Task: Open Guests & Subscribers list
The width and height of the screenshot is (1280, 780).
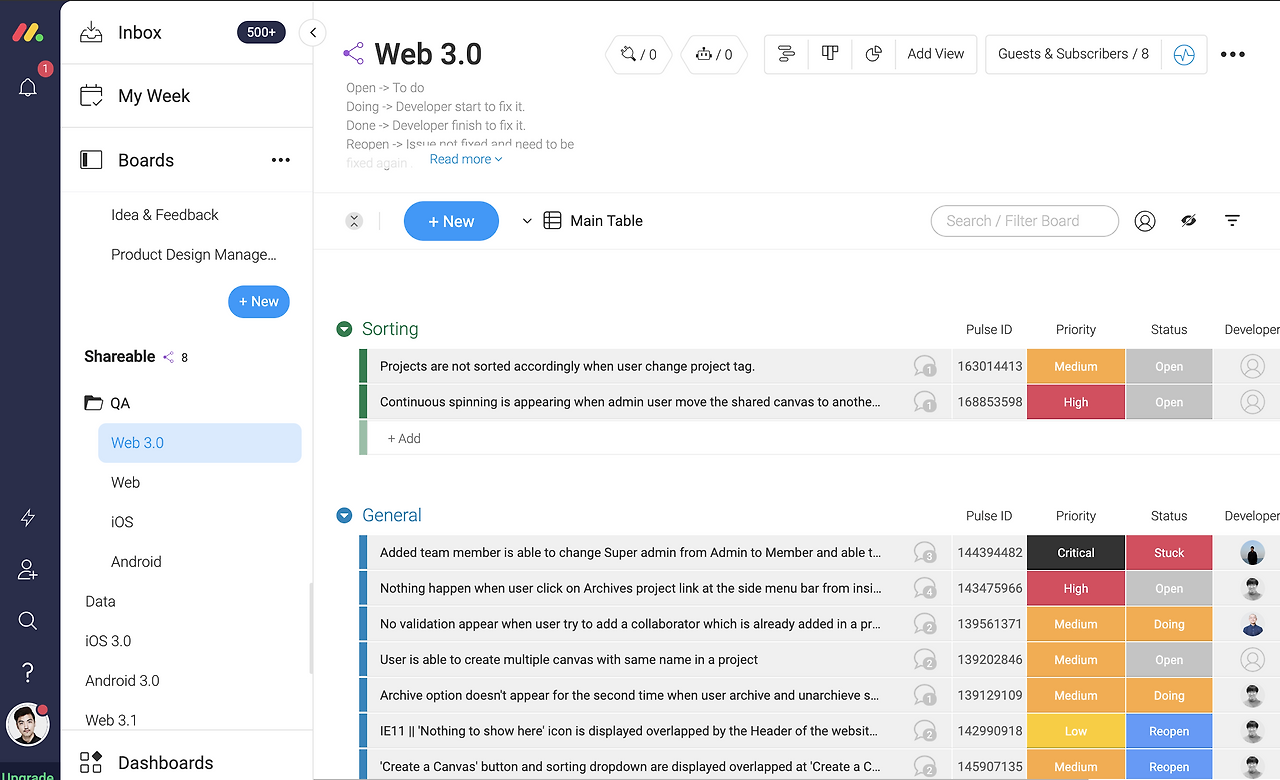Action: coord(1072,54)
